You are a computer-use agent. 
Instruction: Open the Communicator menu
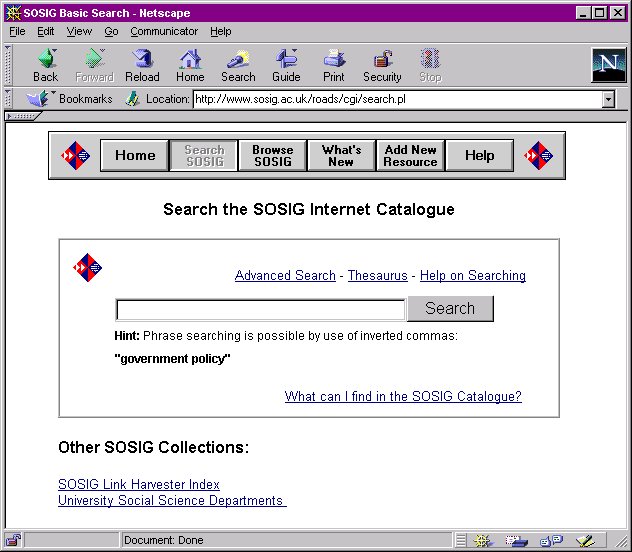tap(164, 31)
